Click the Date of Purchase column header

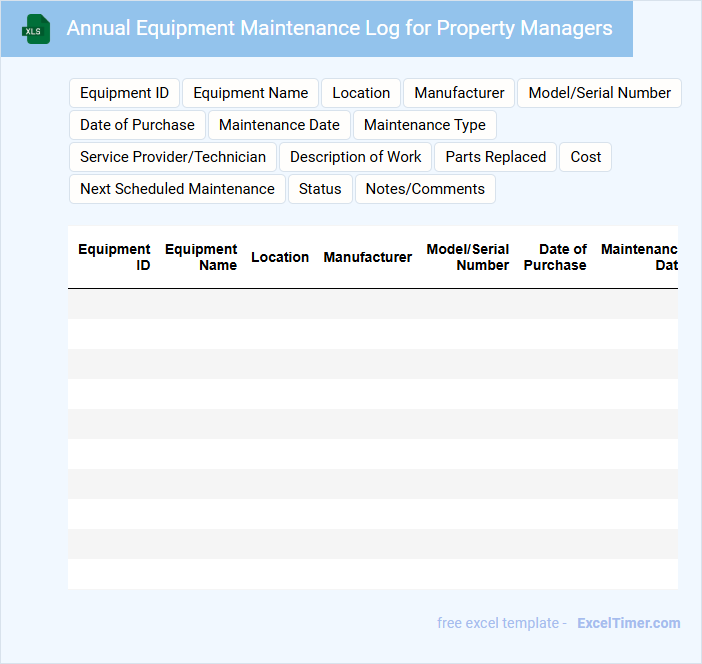(x=555, y=257)
